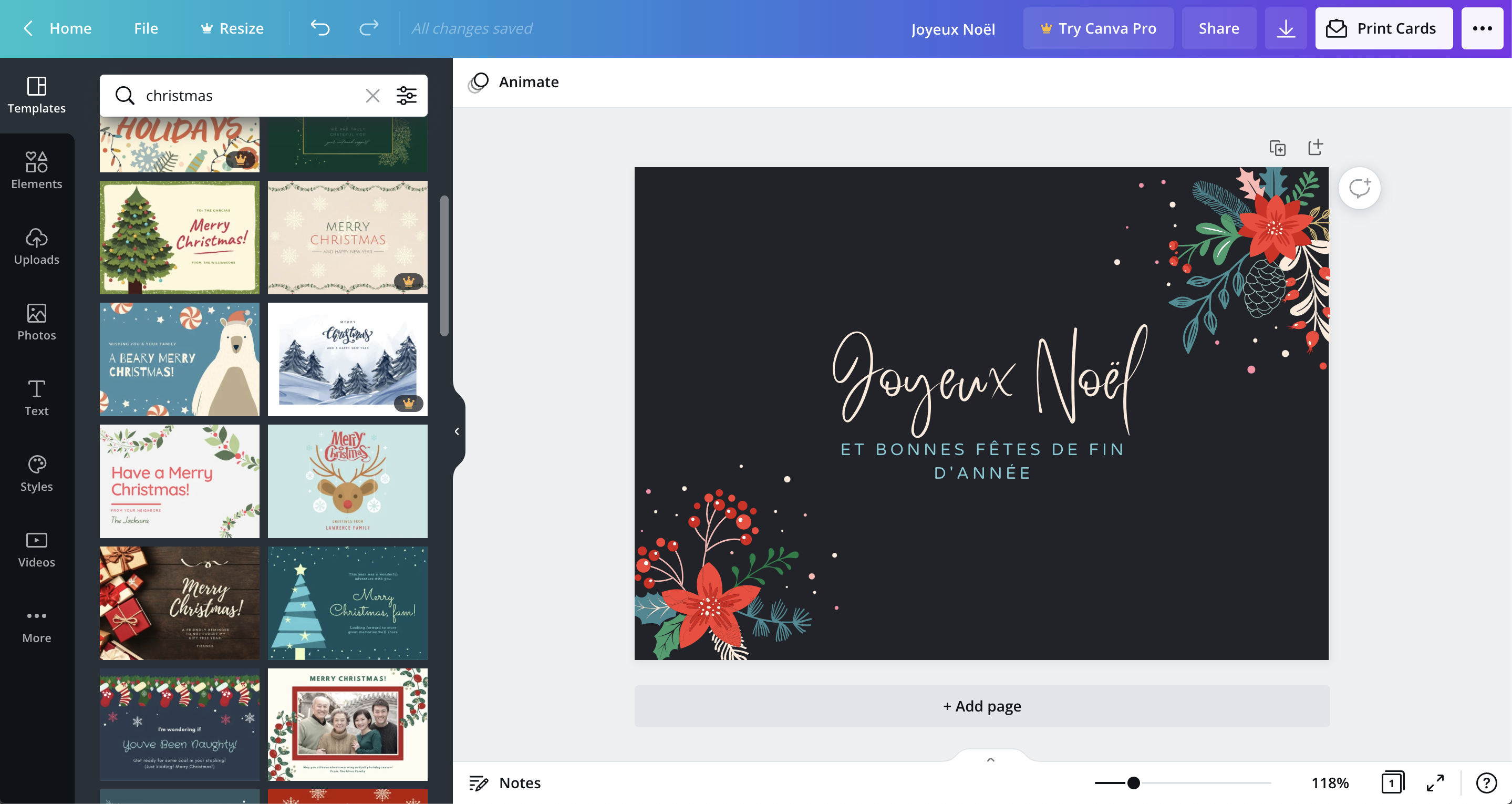Image resolution: width=1512 pixels, height=804 pixels.
Task: Click the Home menu item
Action: (x=70, y=28)
